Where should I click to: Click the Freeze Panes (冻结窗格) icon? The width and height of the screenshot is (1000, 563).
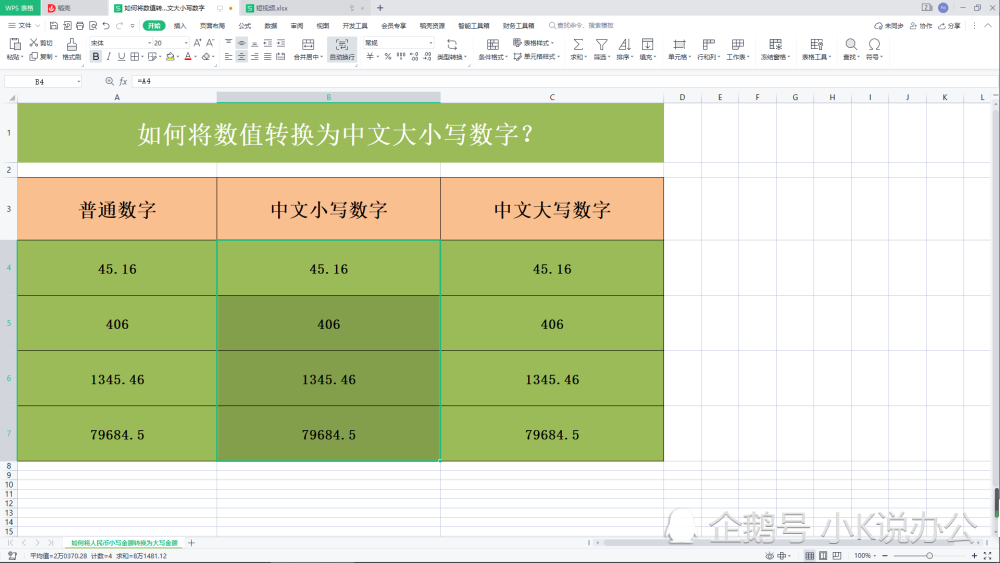pyautogui.click(x=775, y=45)
